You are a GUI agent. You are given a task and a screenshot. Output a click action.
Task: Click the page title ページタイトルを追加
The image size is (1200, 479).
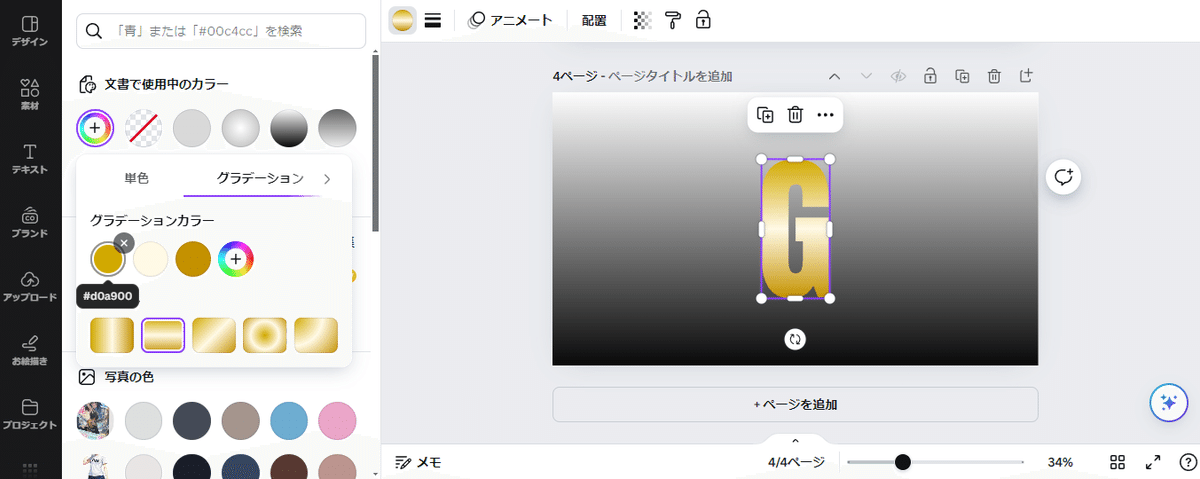coord(670,76)
